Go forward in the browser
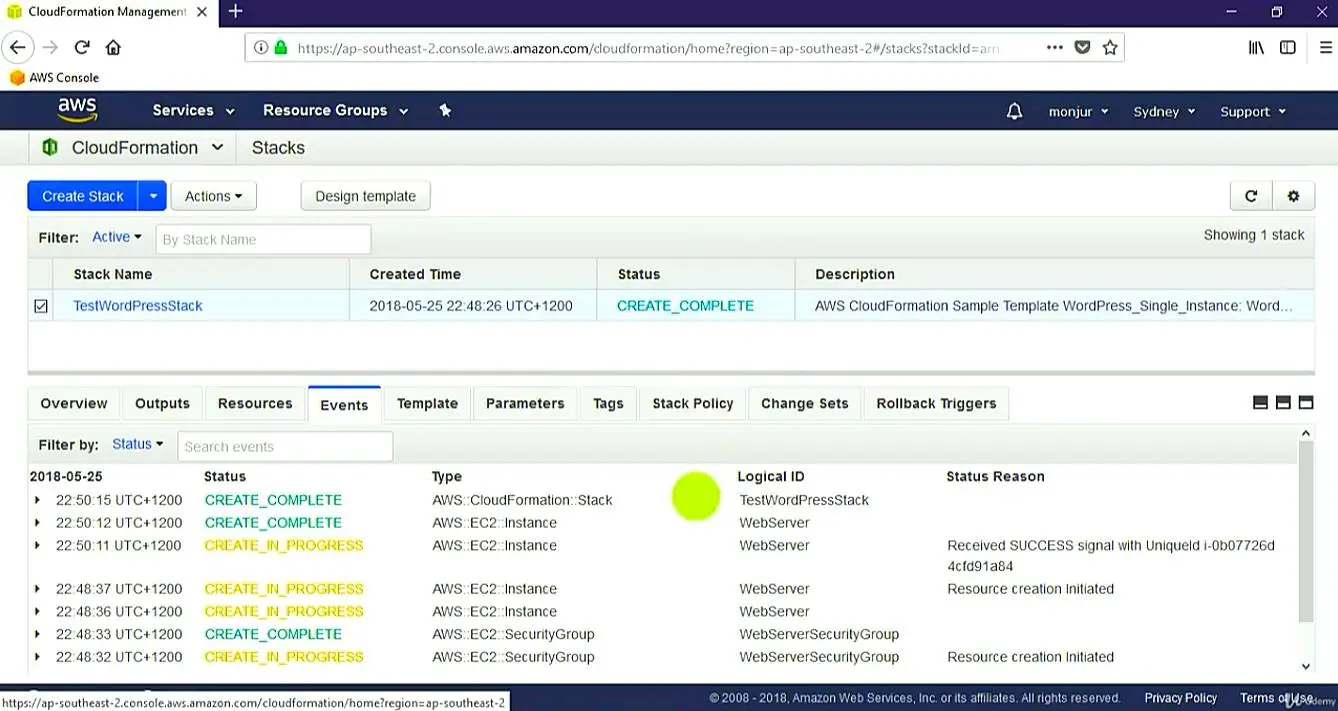 (x=50, y=47)
